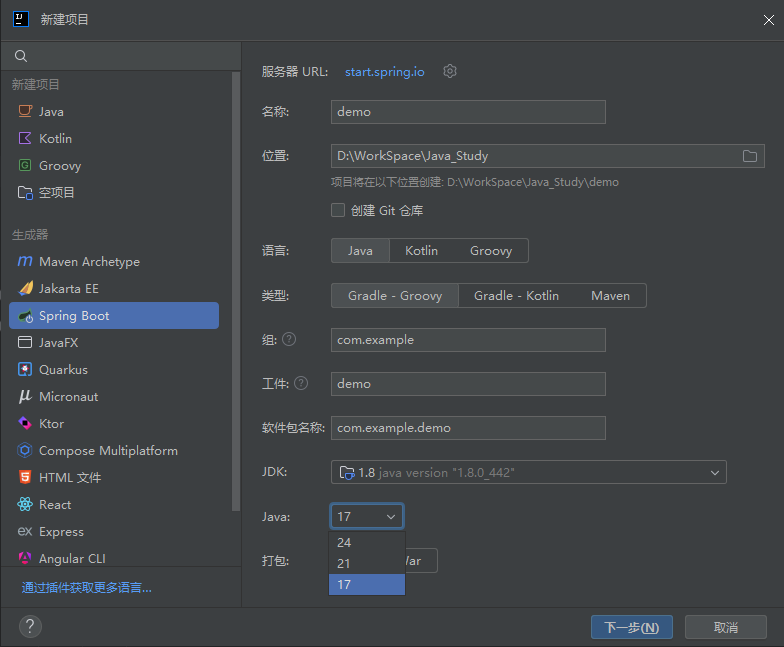This screenshot has height=647, width=784.
Task: Click the Jakarta EE sail icon
Action: coord(25,288)
